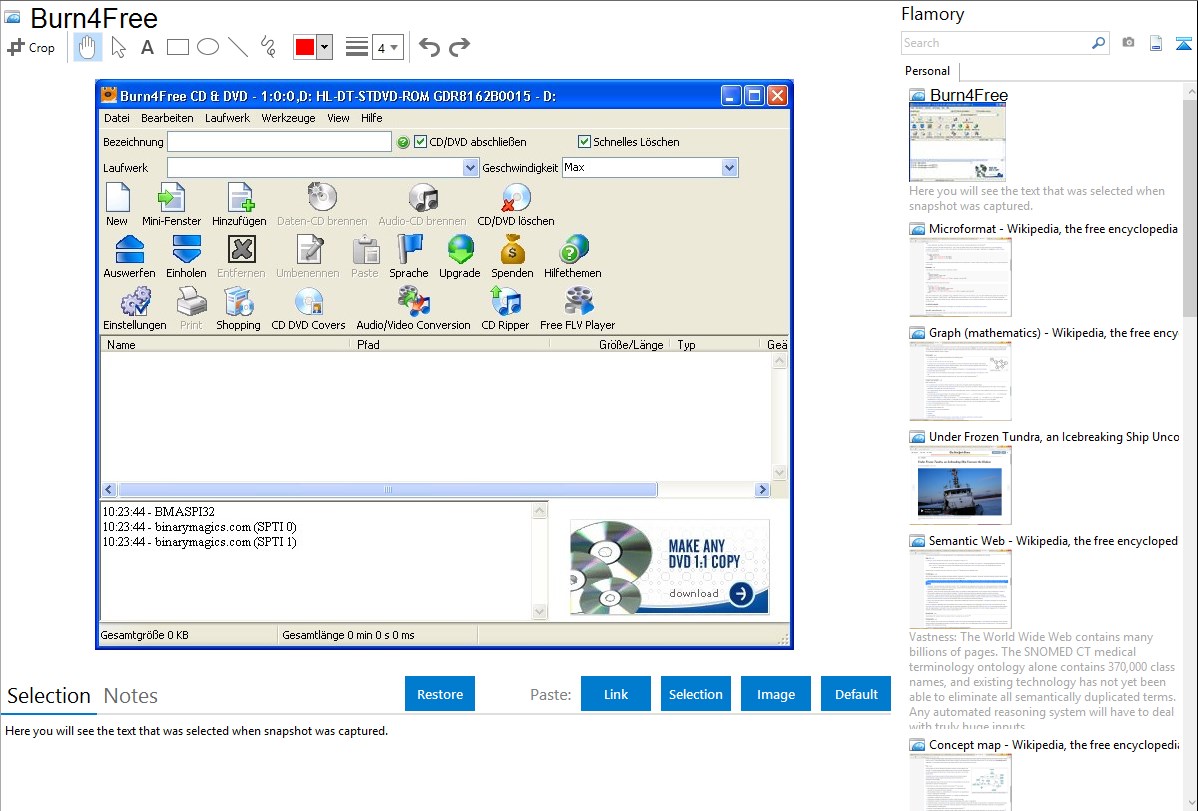The image size is (1198, 811).
Task: Sort file list by Pfad column
Action: click(449, 345)
